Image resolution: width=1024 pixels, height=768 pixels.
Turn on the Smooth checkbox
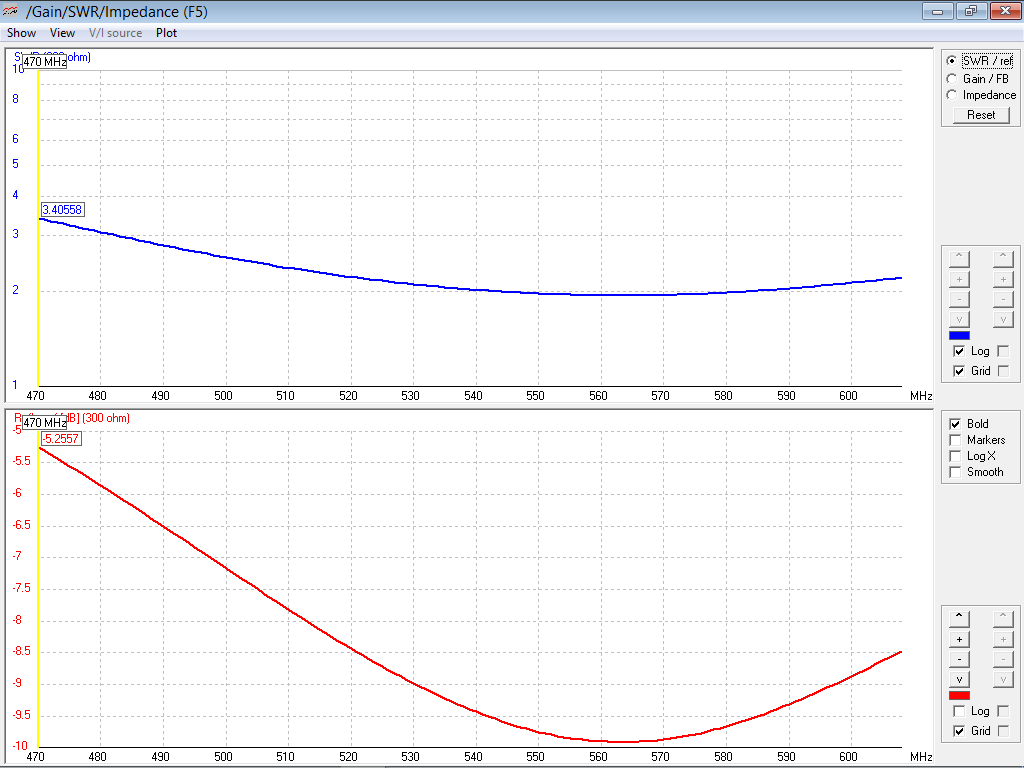click(955, 472)
